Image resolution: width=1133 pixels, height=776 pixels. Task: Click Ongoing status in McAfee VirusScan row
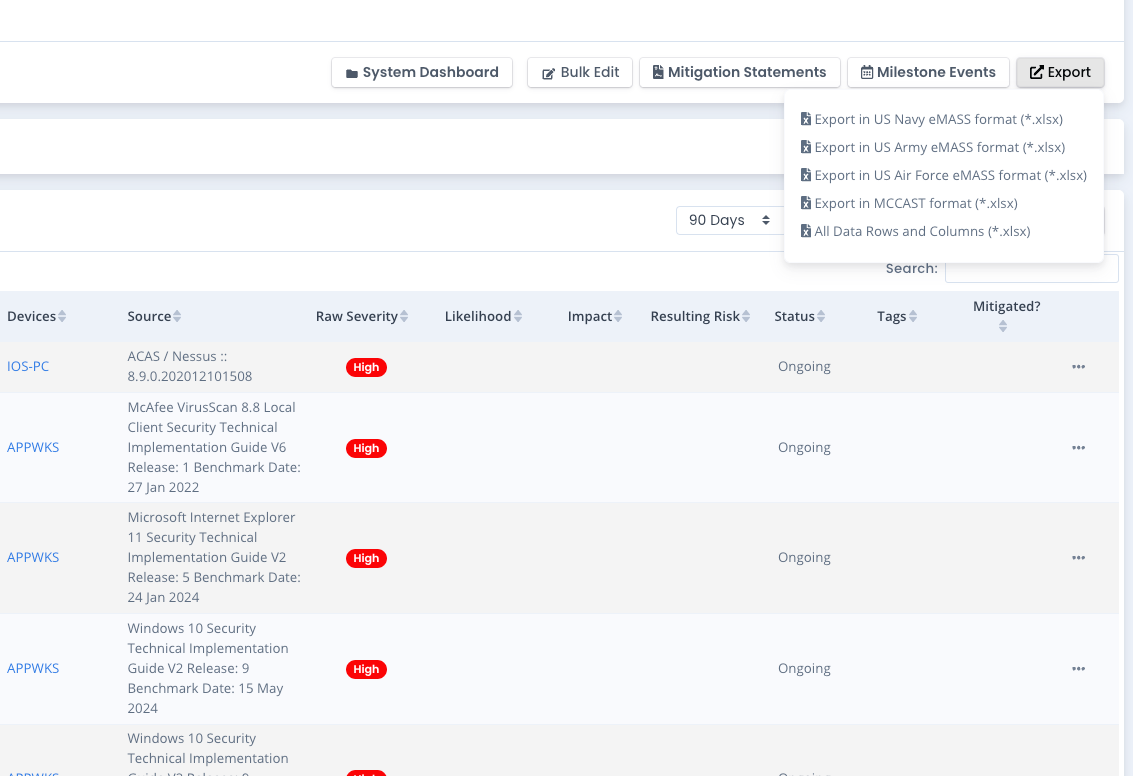(804, 447)
